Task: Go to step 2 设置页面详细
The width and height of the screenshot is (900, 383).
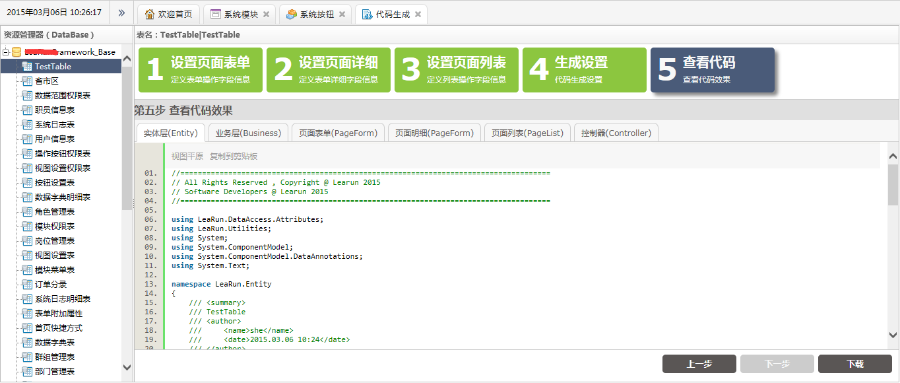Action: coord(328,69)
